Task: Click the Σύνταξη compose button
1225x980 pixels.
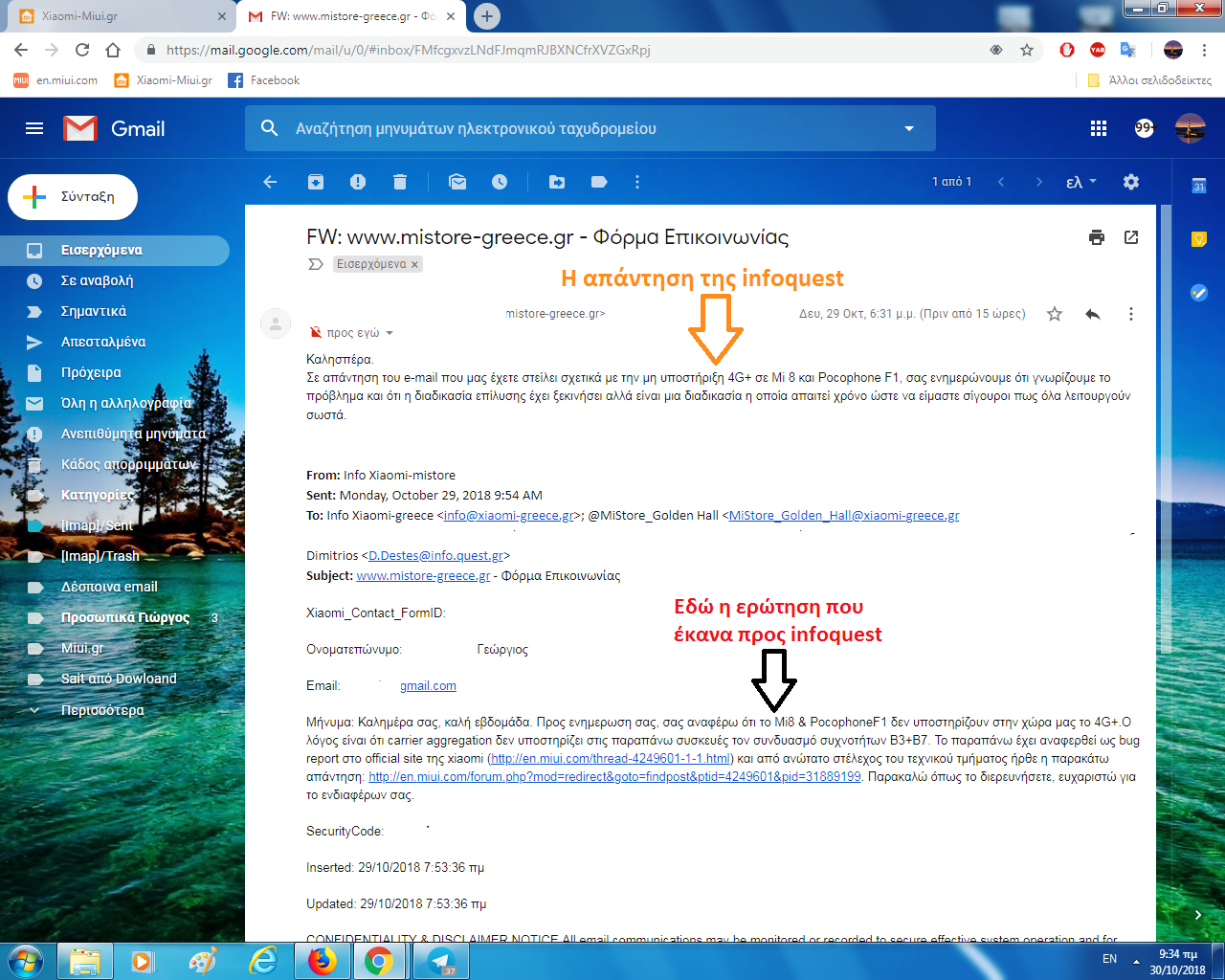Action: (x=73, y=197)
